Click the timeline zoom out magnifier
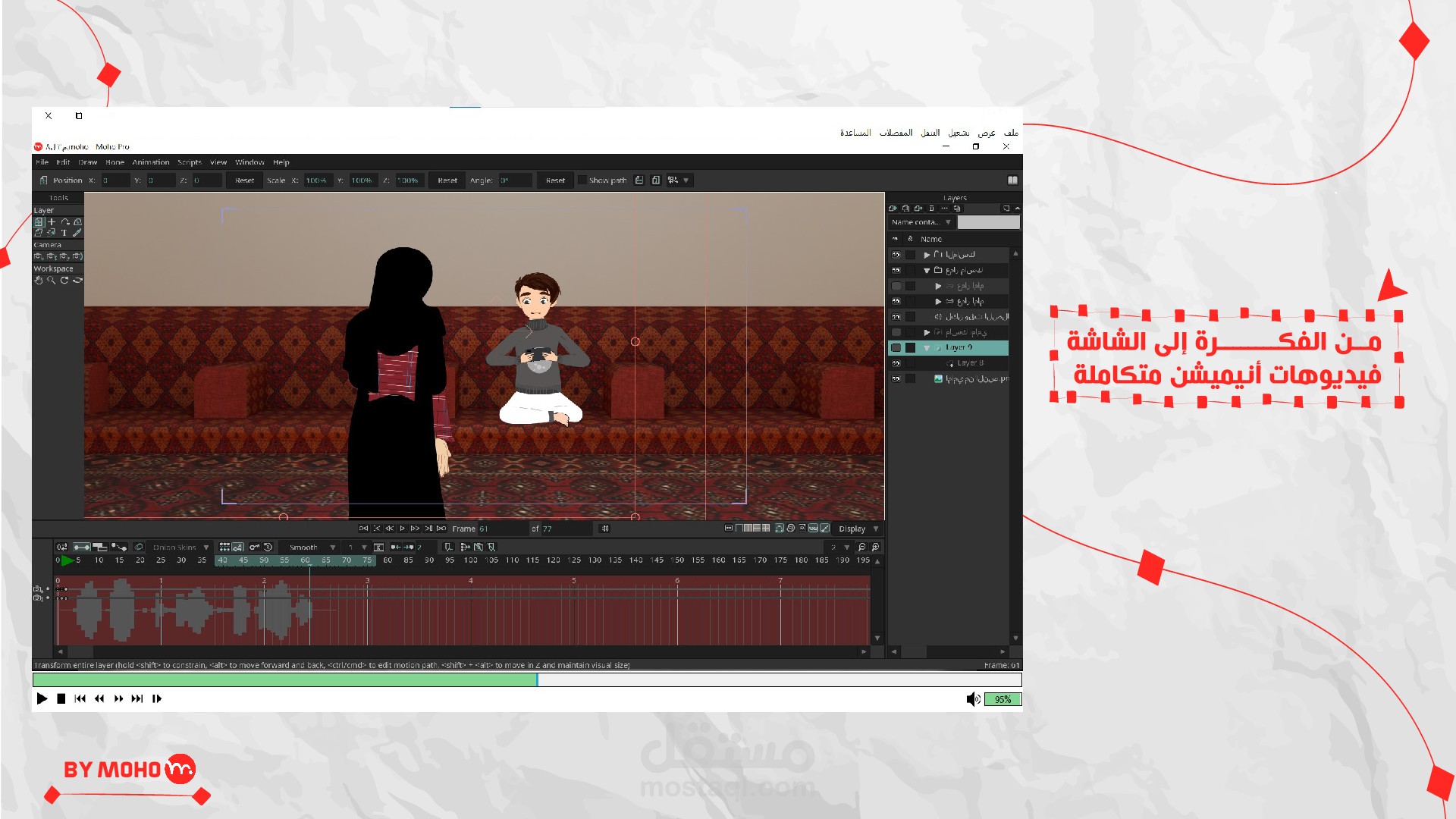The image size is (1456, 819). [x=861, y=547]
